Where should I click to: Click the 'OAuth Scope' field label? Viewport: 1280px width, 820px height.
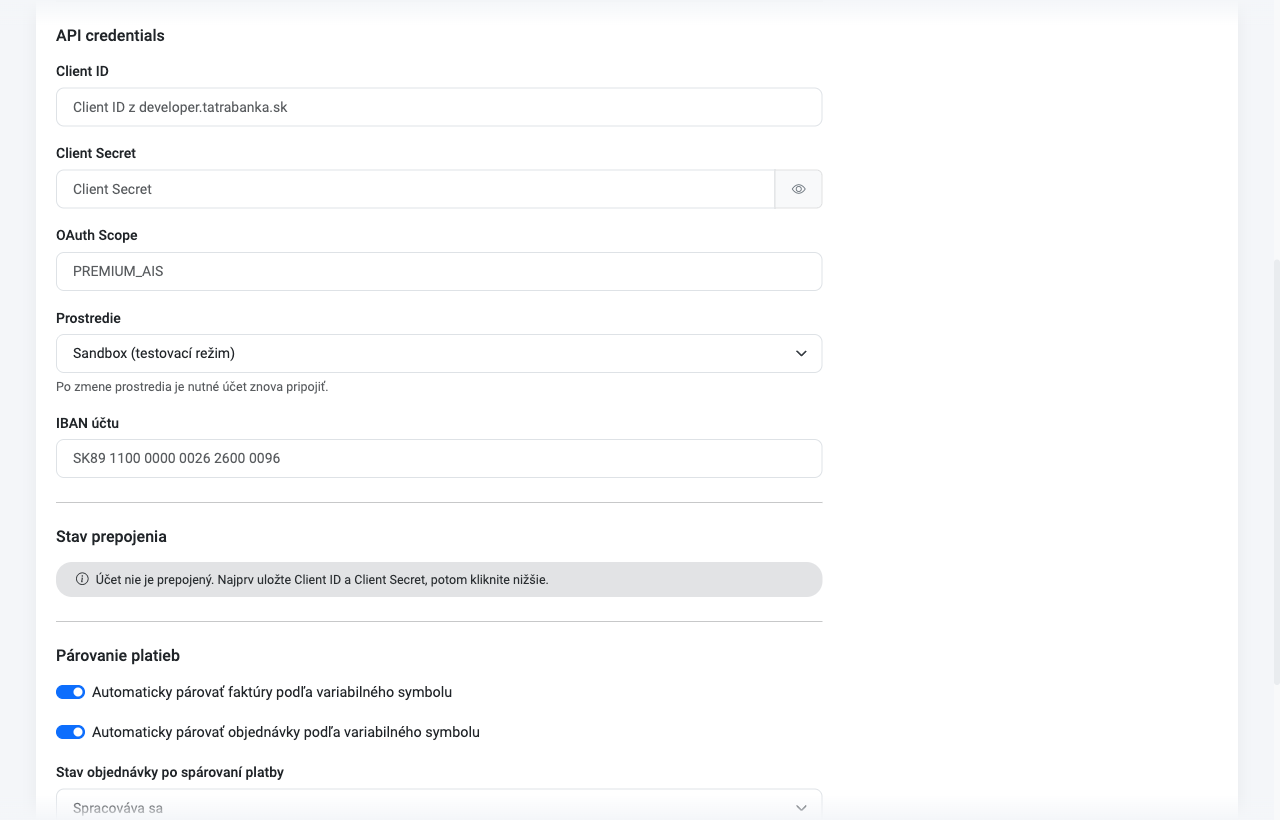pyautogui.click(x=97, y=235)
